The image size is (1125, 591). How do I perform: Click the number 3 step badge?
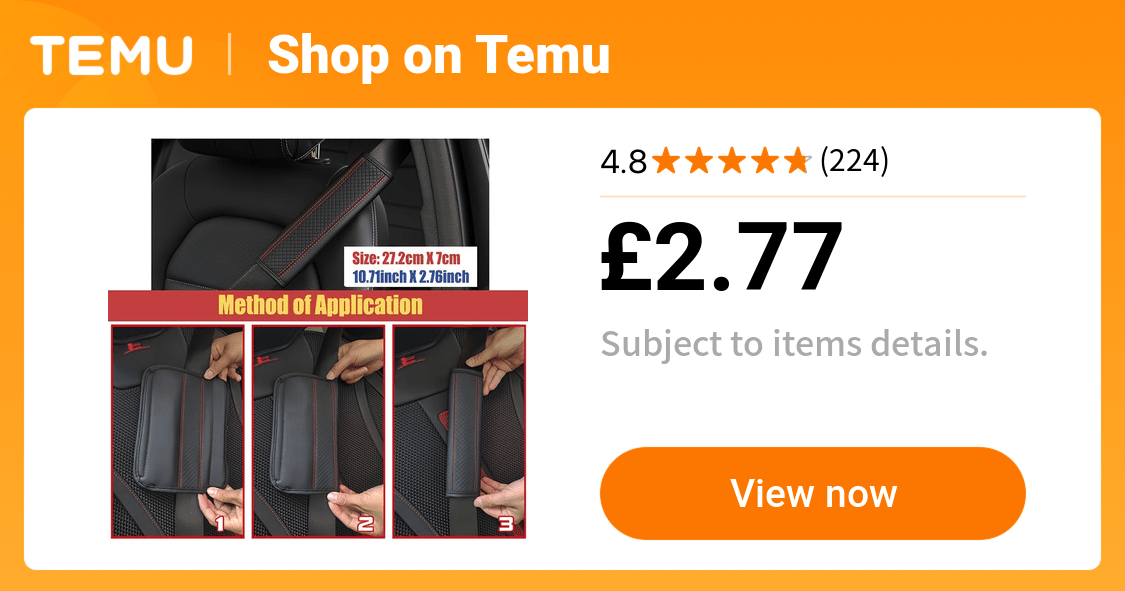pos(507,524)
